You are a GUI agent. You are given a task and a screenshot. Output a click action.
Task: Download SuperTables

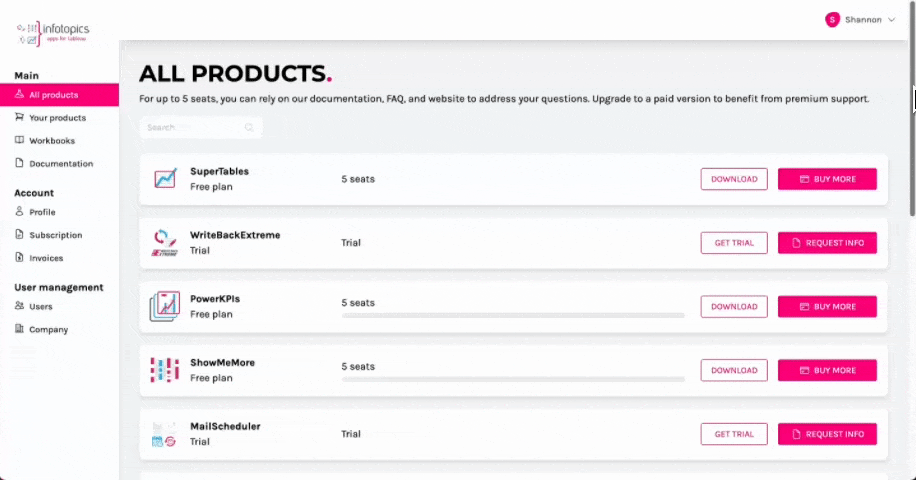pos(734,179)
